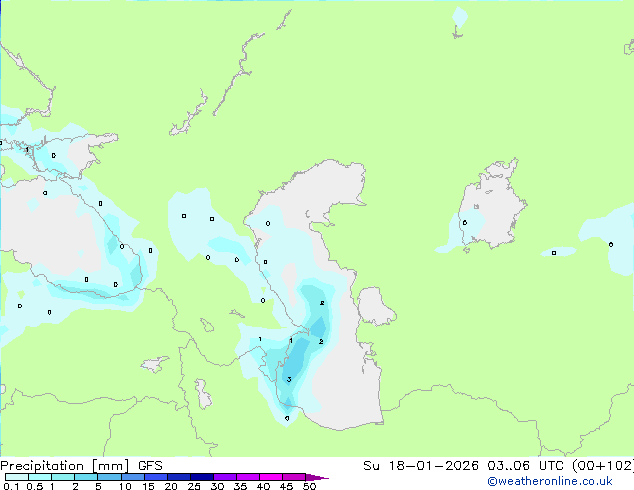Select the 20–25 mm legend color swatch
The height and width of the screenshot is (490, 634).
point(179,477)
